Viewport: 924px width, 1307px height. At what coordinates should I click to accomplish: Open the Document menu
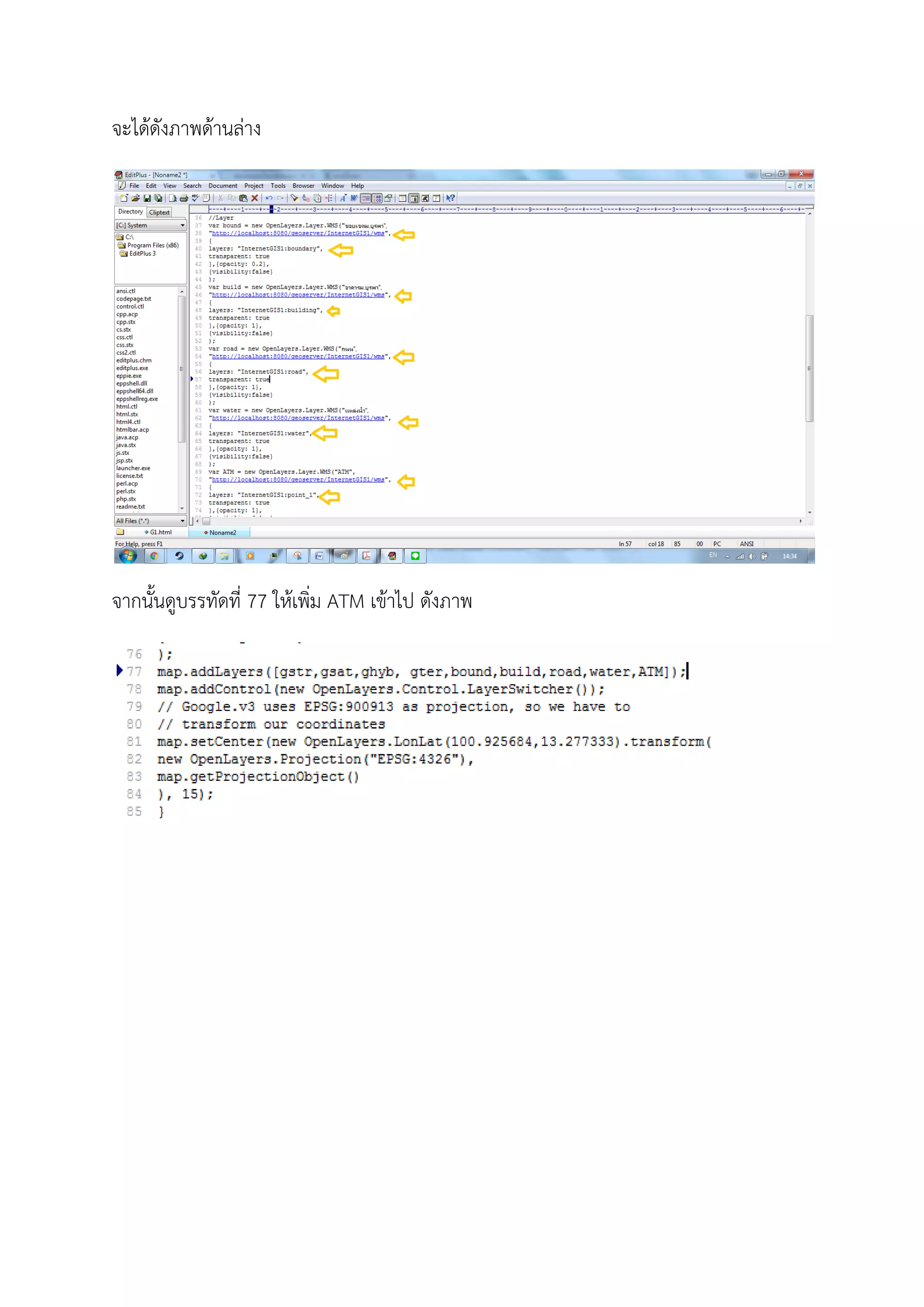[222, 185]
